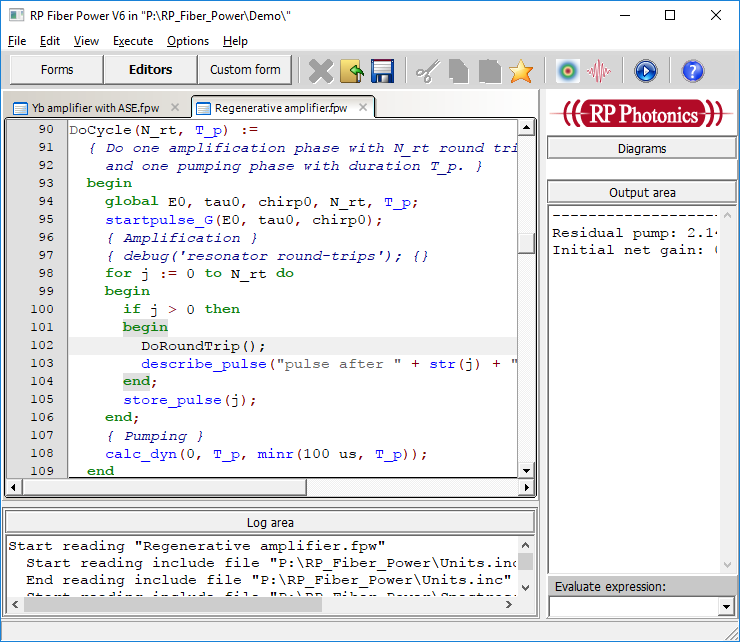Click the 'Residual pump' output line
740x642 pixels.
click(x=635, y=233)
